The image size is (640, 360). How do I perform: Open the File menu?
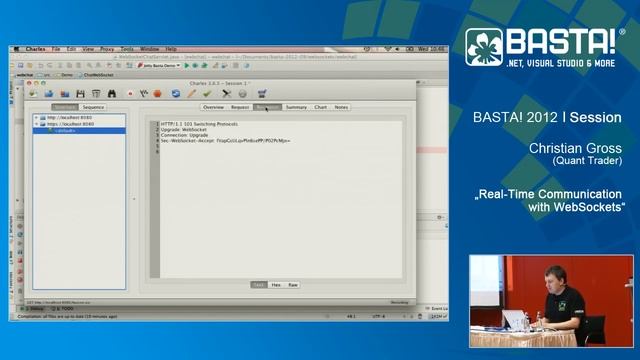[x=56, y=49]
